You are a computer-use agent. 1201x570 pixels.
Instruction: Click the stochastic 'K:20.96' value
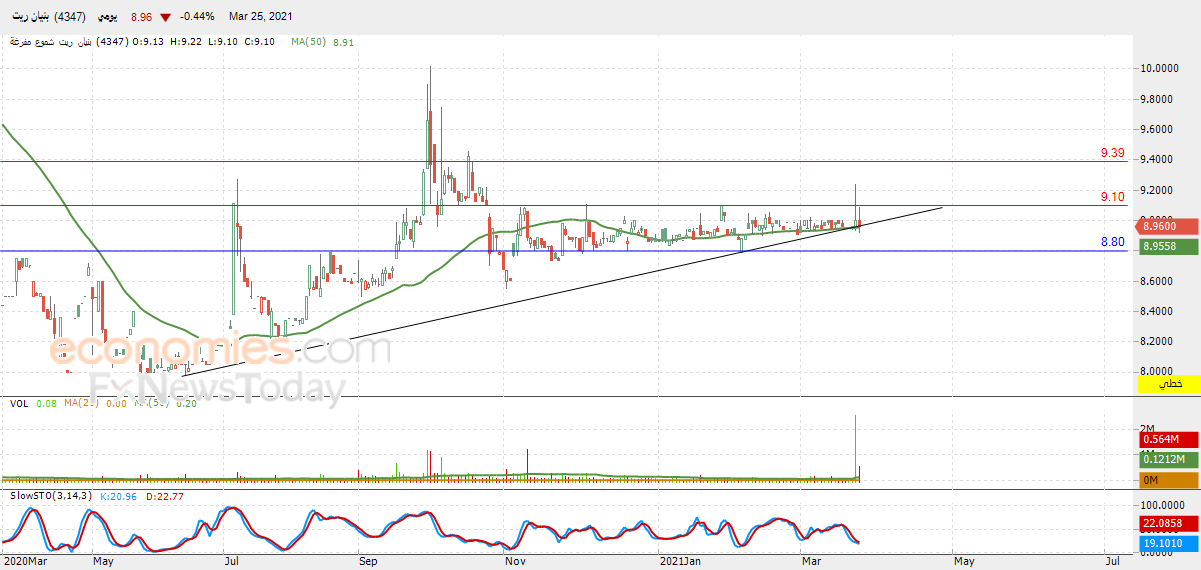point(117,495)
